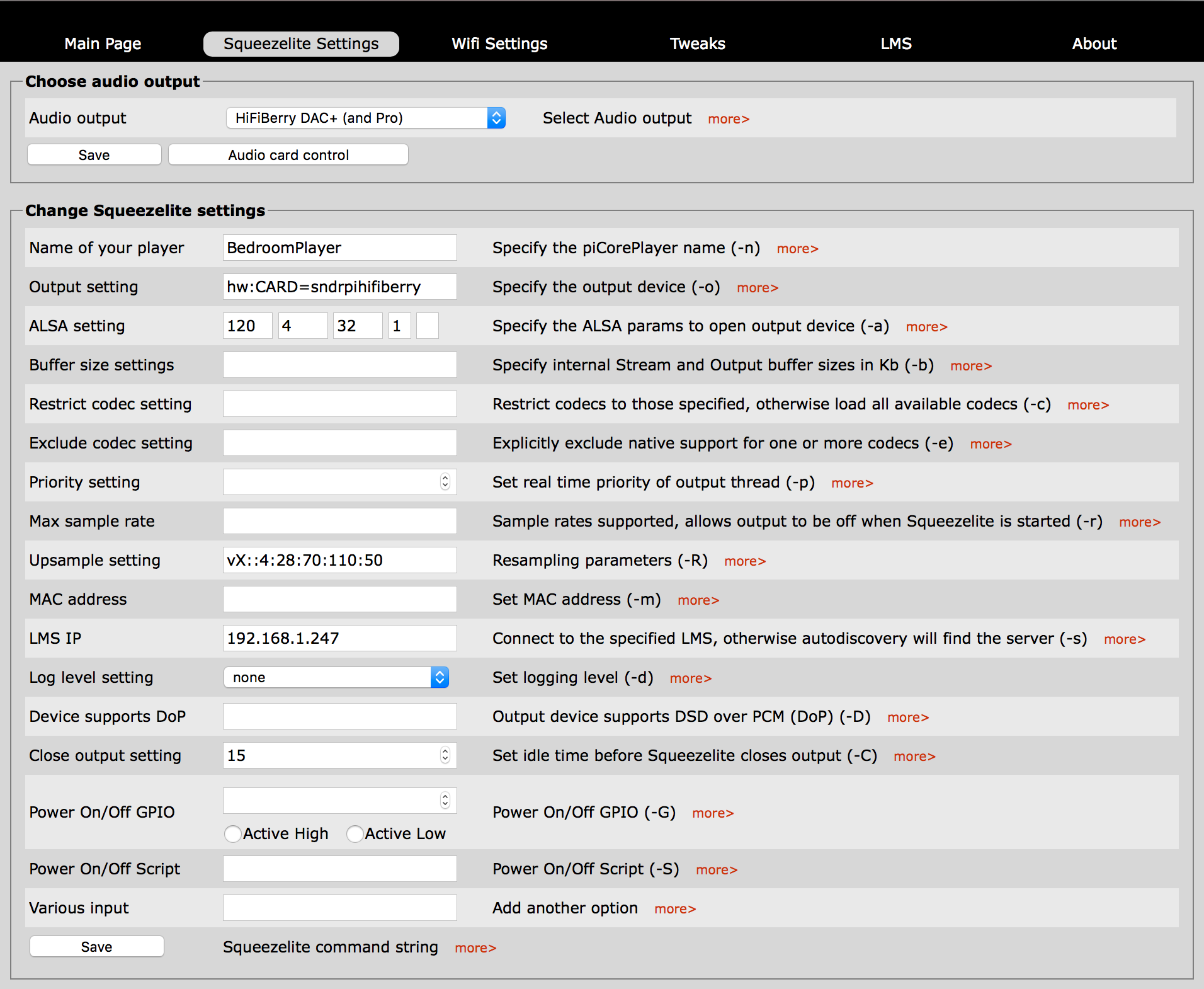Select the Squeezelite Settings tab

point(301,43)
